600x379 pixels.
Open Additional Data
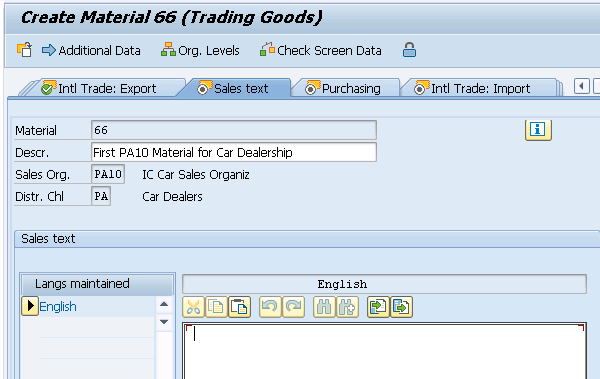tap(91, 51)
